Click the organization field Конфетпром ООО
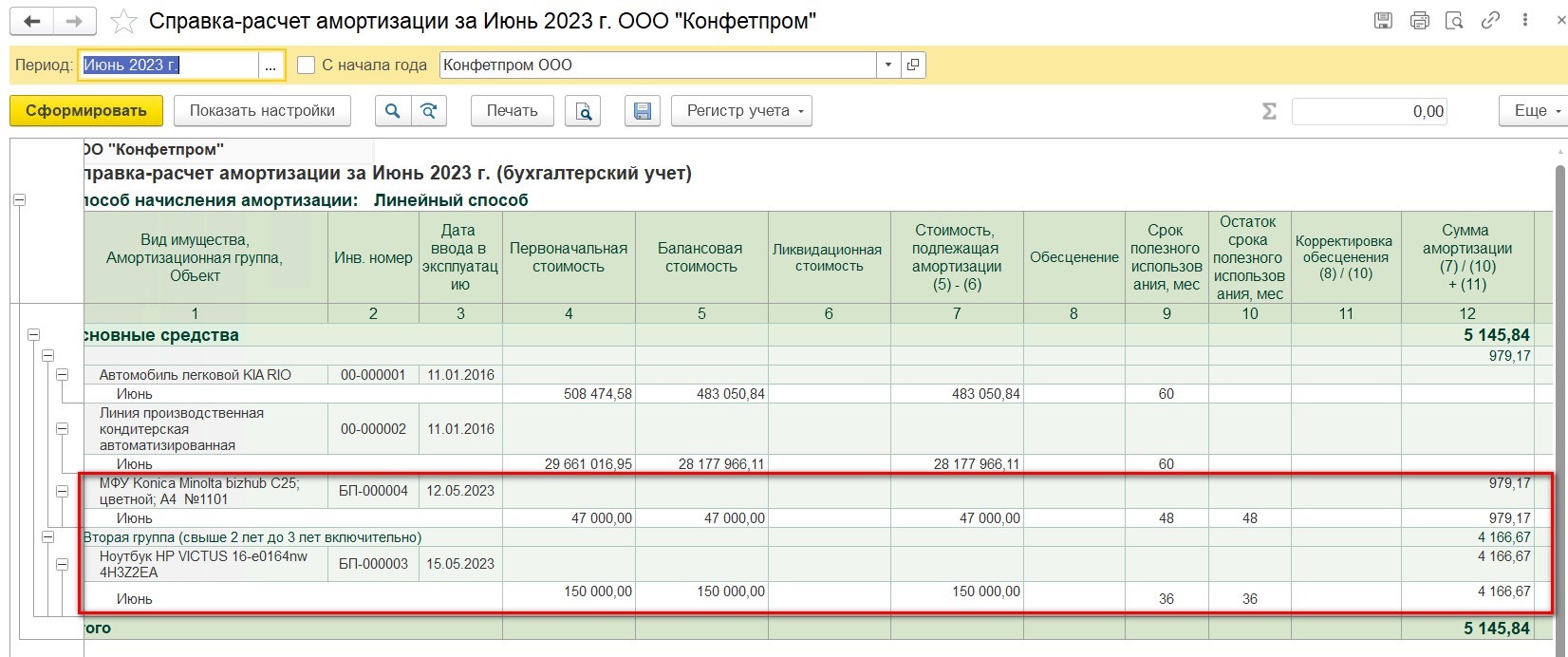The width and height of the screenshot is (1568, 657). 659,65
